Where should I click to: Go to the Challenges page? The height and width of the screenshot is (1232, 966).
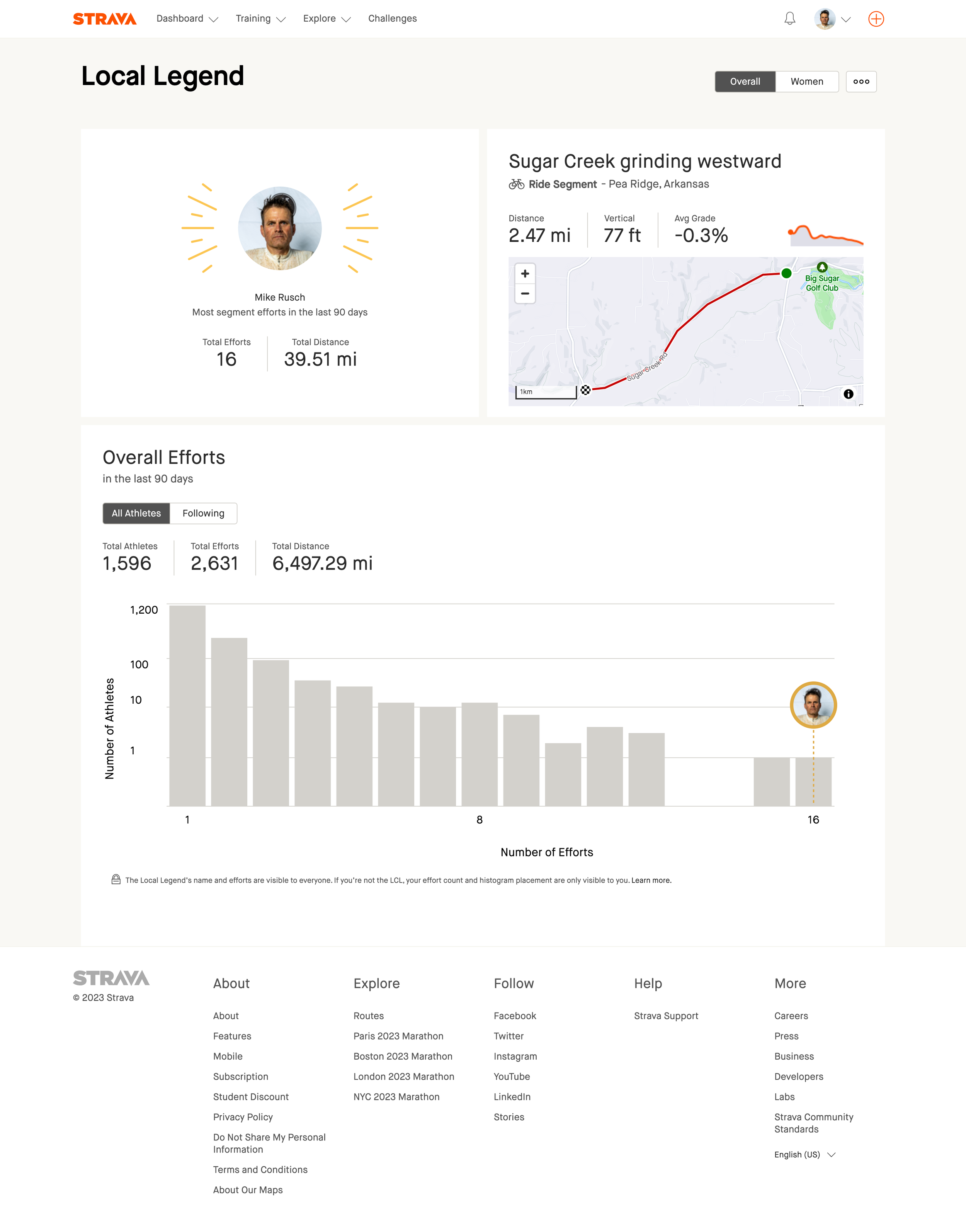(392, 19)
